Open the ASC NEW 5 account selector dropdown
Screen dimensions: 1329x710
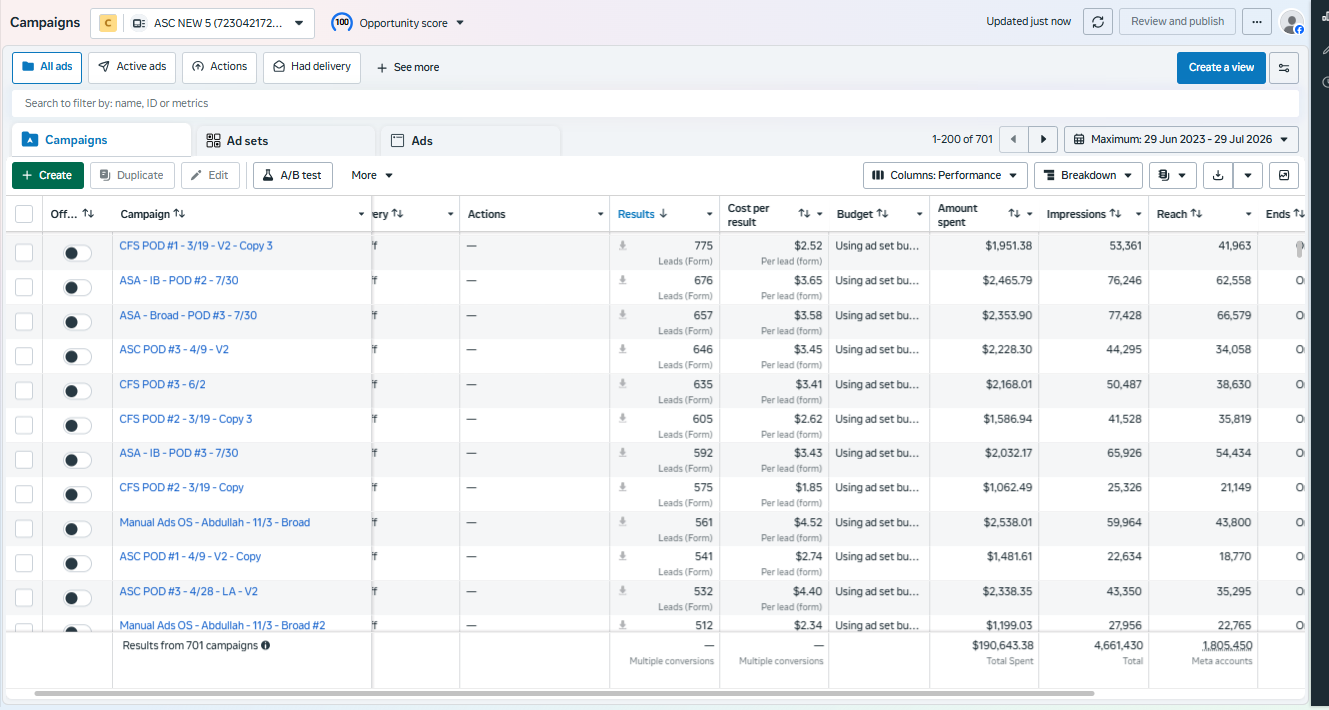pyautogui.click(x=202, y=23)
